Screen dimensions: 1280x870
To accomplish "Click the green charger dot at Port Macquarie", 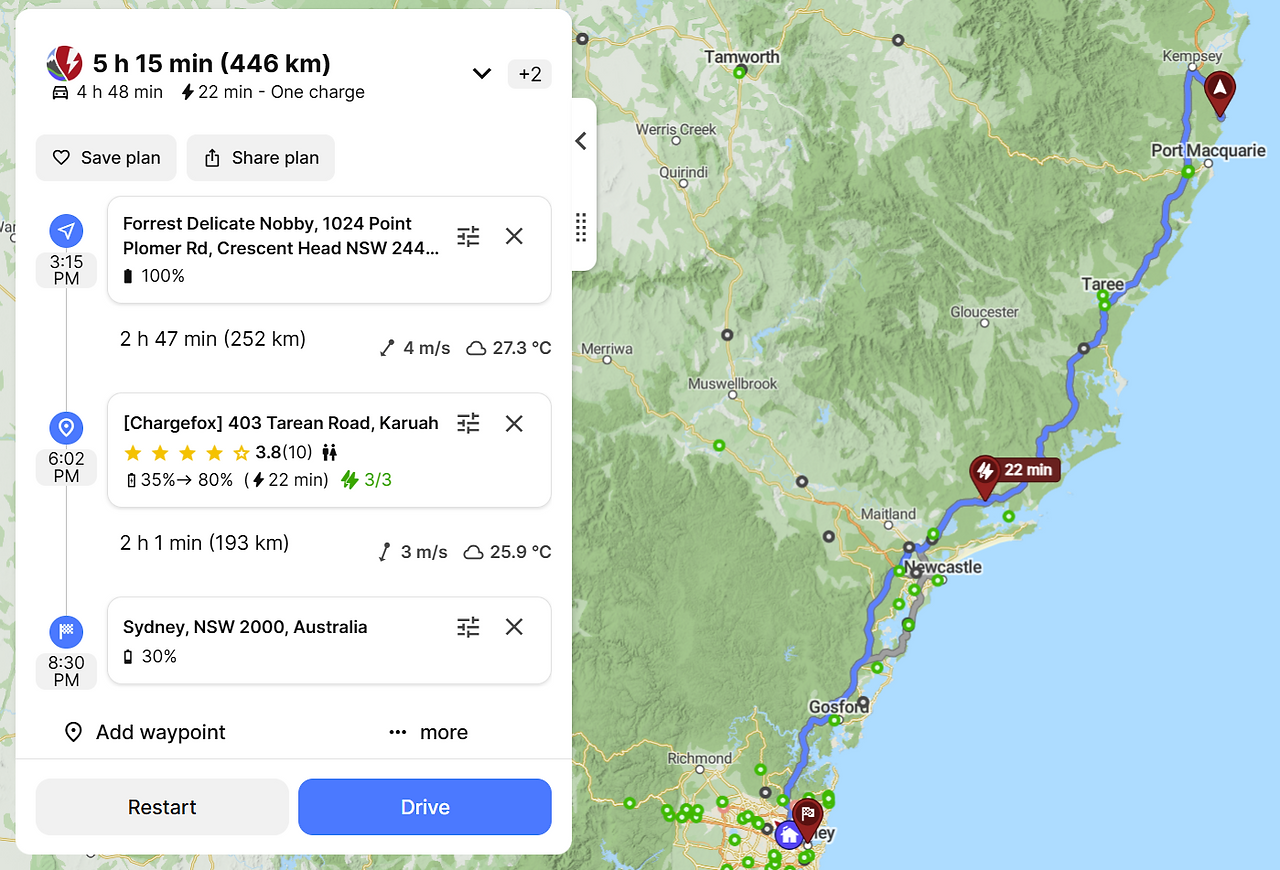I will click(1188, 172).
